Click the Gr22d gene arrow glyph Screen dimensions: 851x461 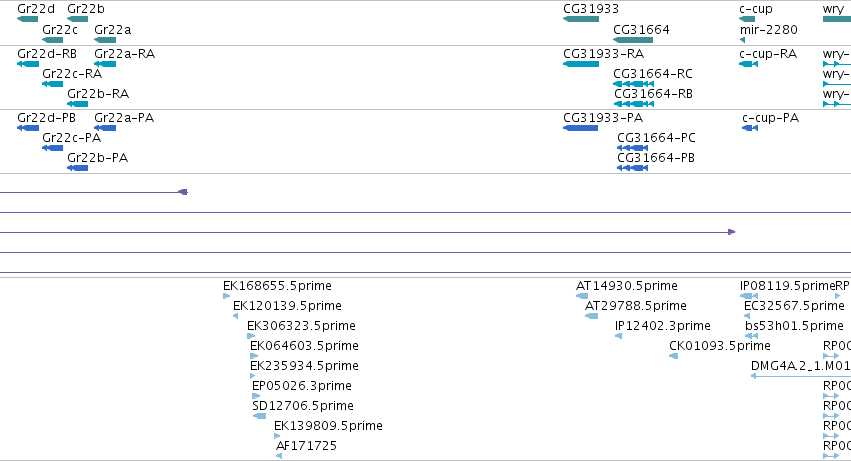pos(28,19)
